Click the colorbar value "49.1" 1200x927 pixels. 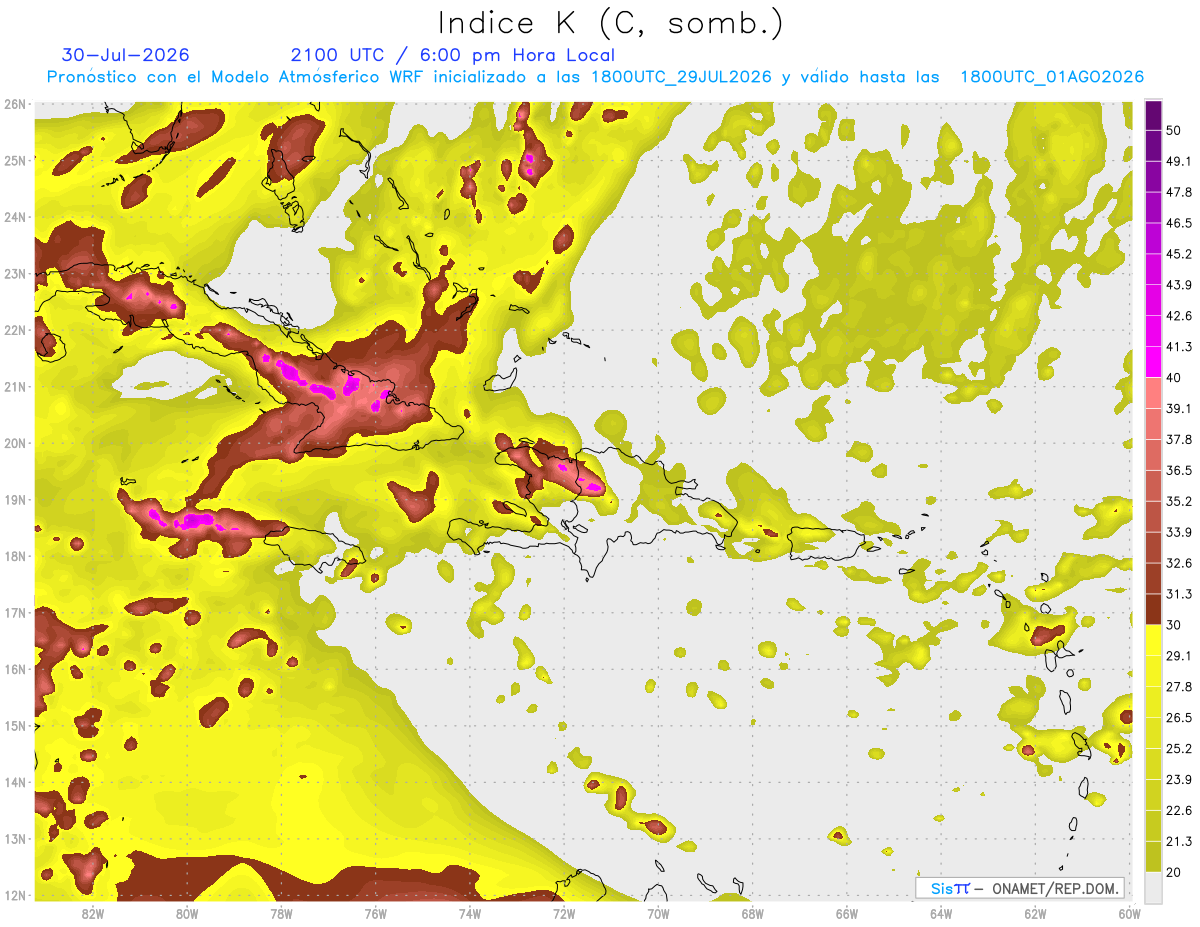pos(1178,161)
